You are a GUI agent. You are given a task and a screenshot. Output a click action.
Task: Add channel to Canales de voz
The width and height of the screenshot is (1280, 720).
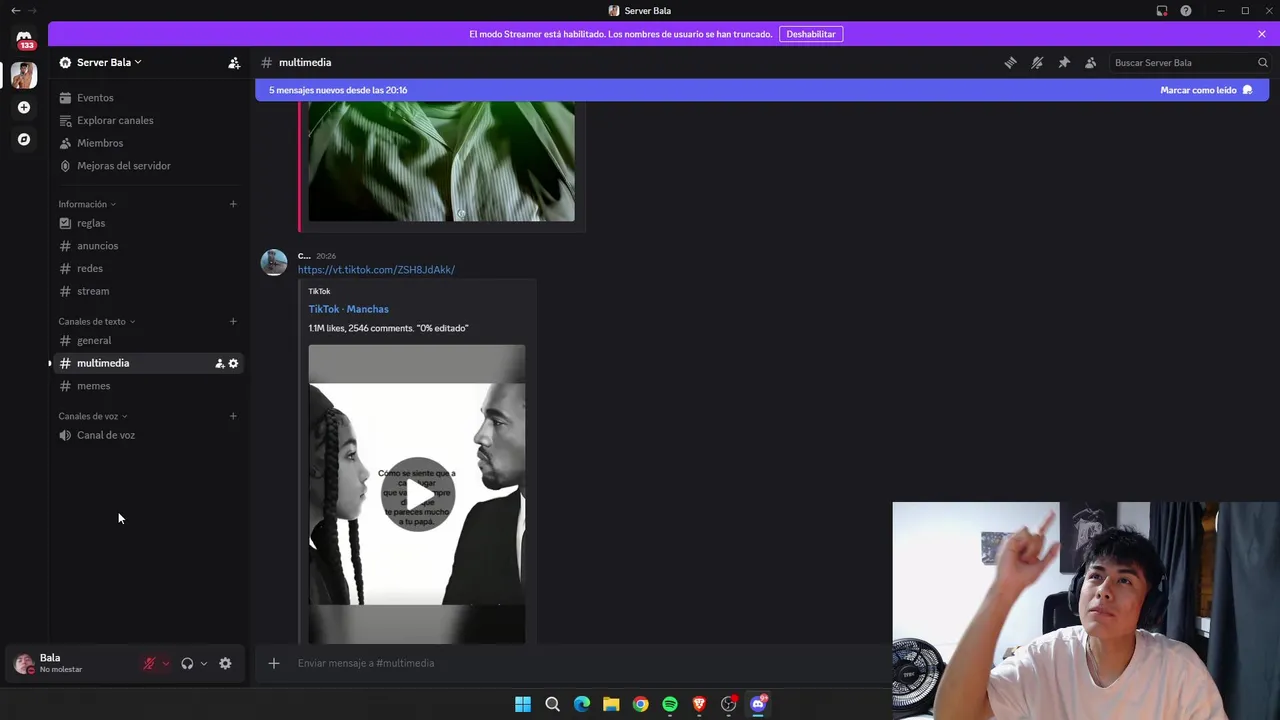(233, 416)
